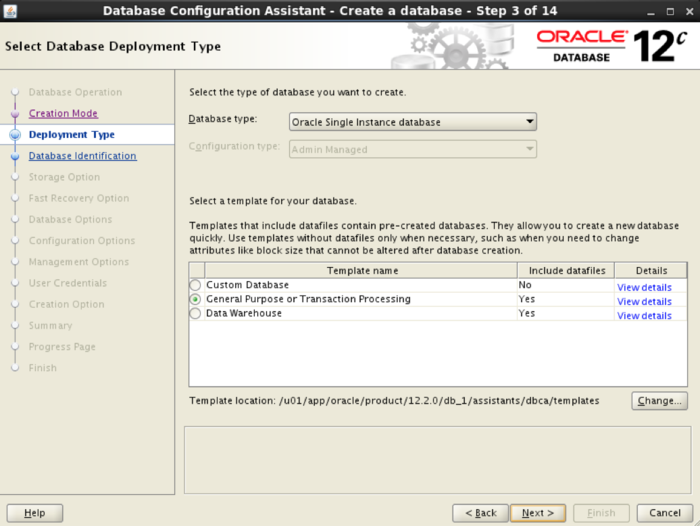700x526 pixels.
Task: Click the 'No' datafiles cell for Custom Database
Action: [x=566, y=285]
